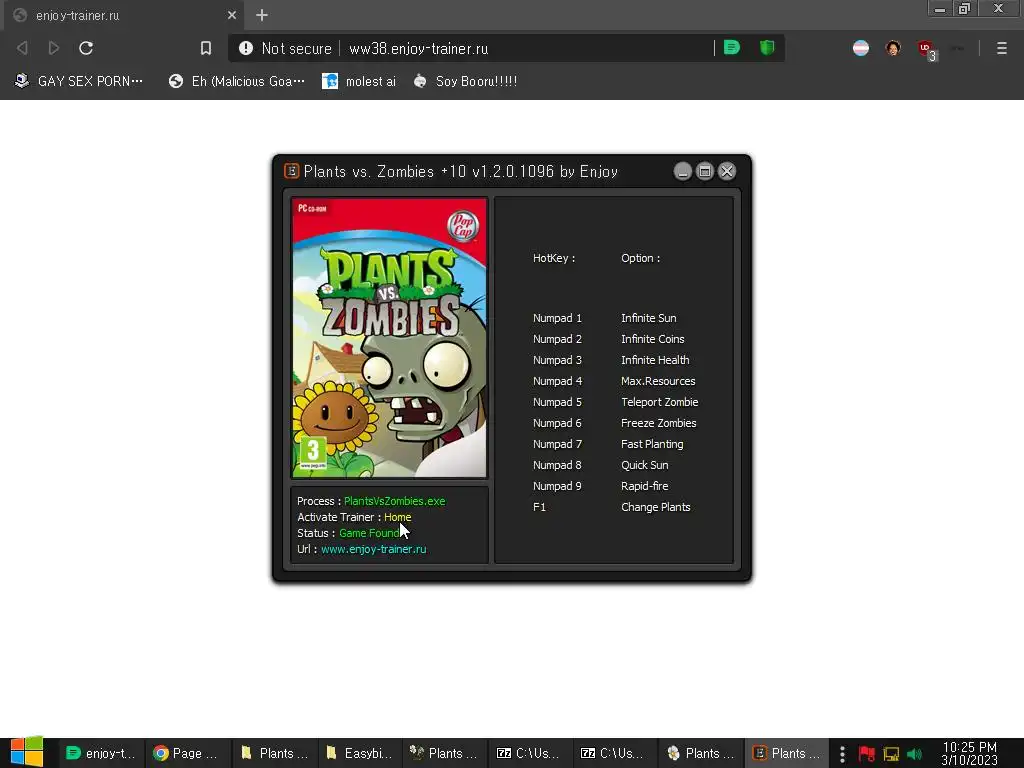1024x768 pixels.
Task: Select the Fast Planting option
Action: click(652, 444)
